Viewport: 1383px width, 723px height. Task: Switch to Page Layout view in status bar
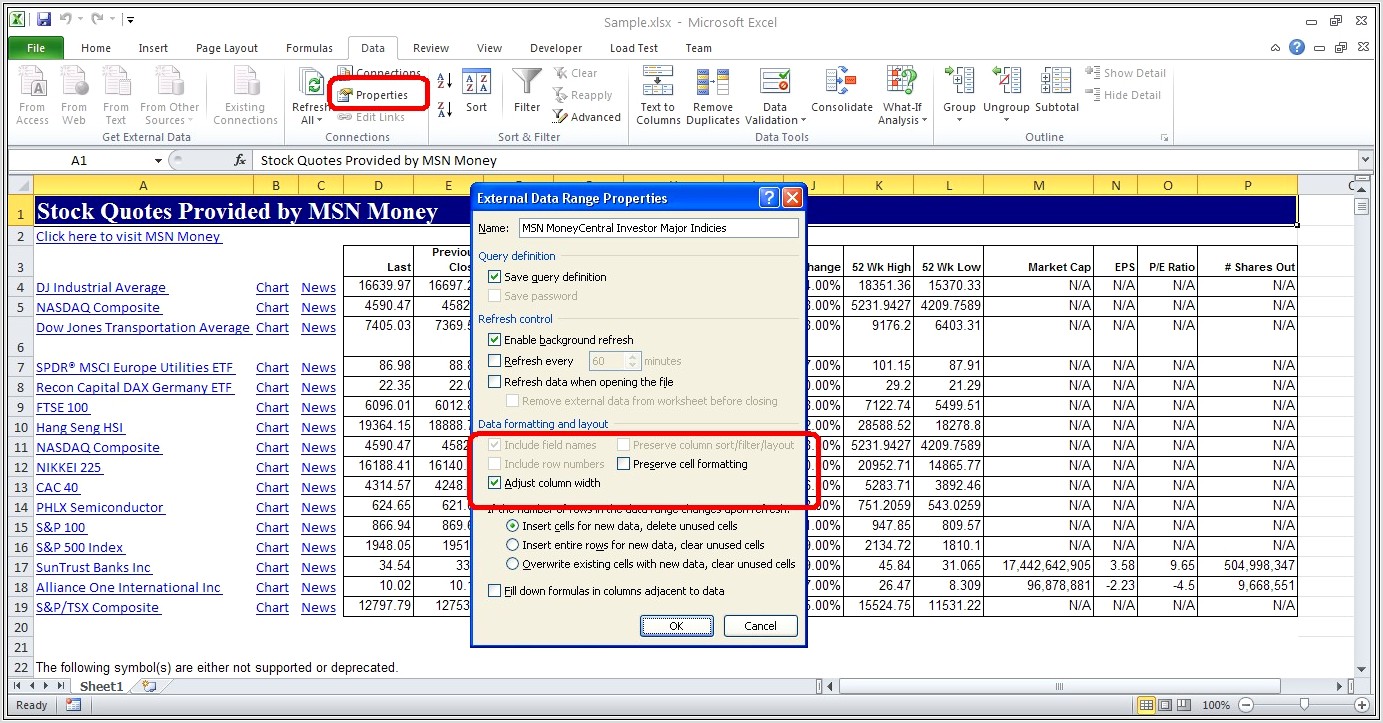point(1166,705)
